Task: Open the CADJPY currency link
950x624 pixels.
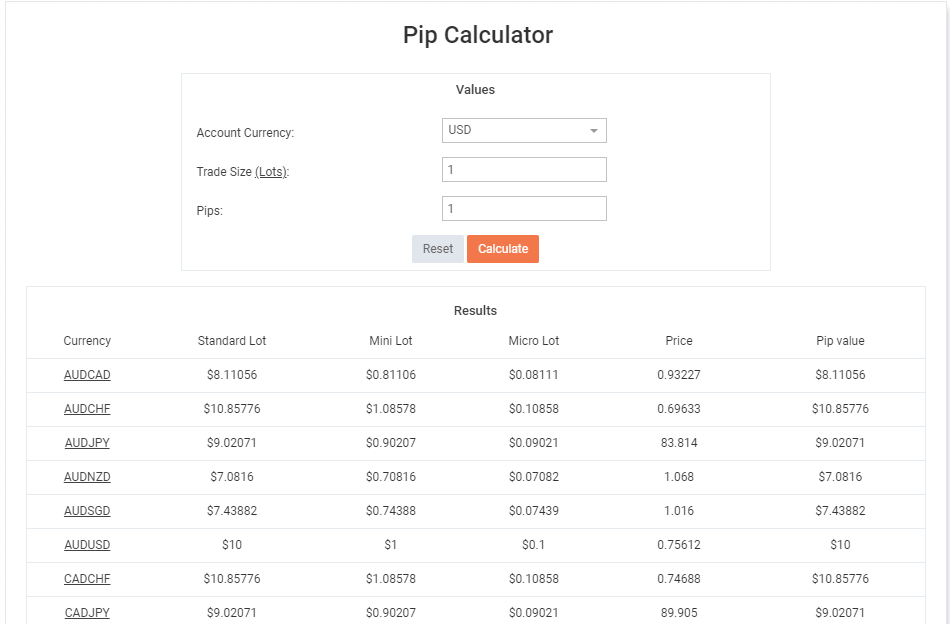Action: [x=87, y=612]
